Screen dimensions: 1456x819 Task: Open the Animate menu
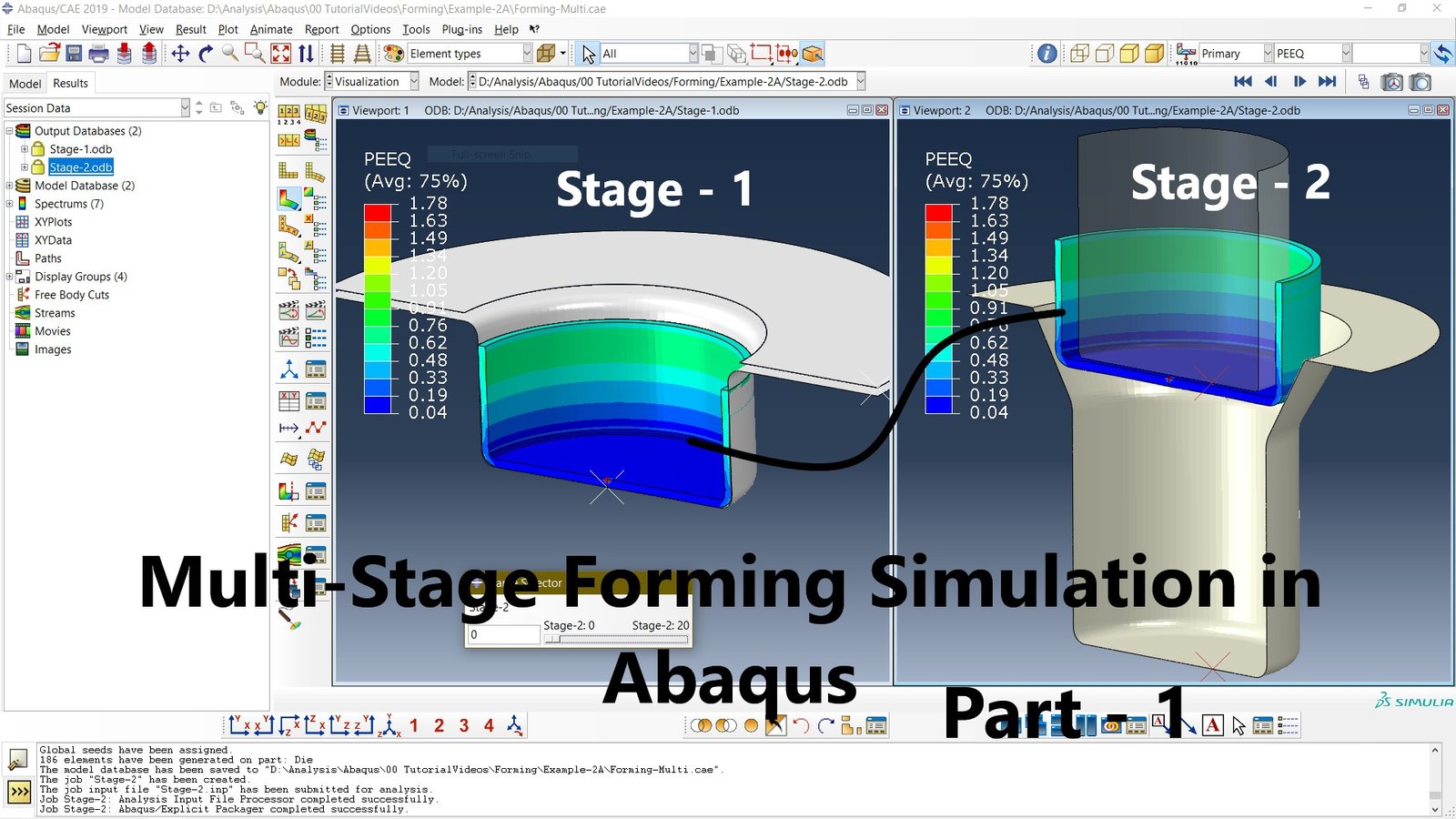pyautogui.click(x=271, y=29)
